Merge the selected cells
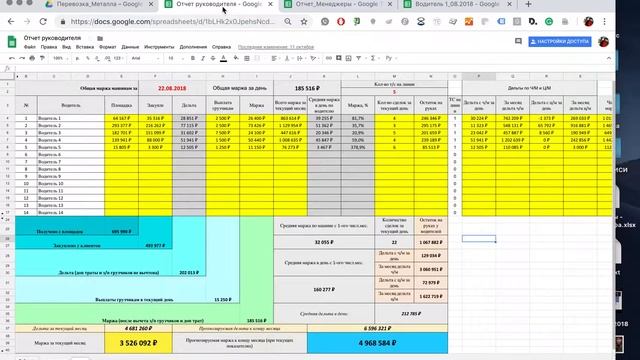The height and width of the screenshot is (360, 640). [257, 58]
